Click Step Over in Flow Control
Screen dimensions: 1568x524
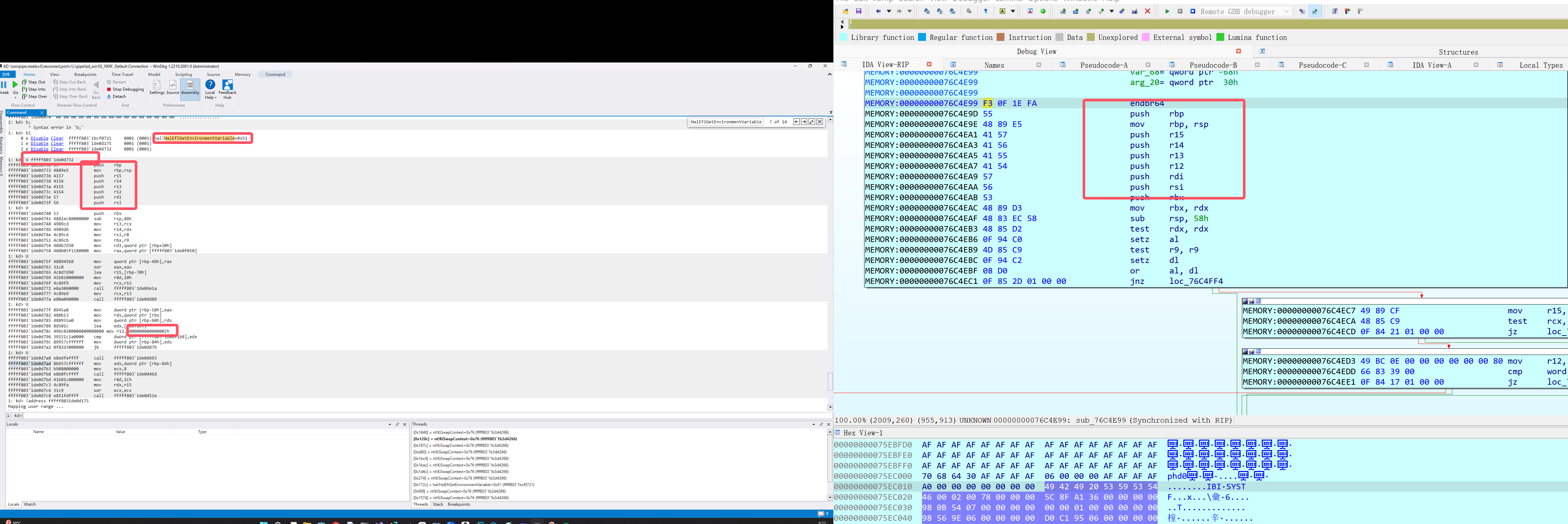pos(34,97)
